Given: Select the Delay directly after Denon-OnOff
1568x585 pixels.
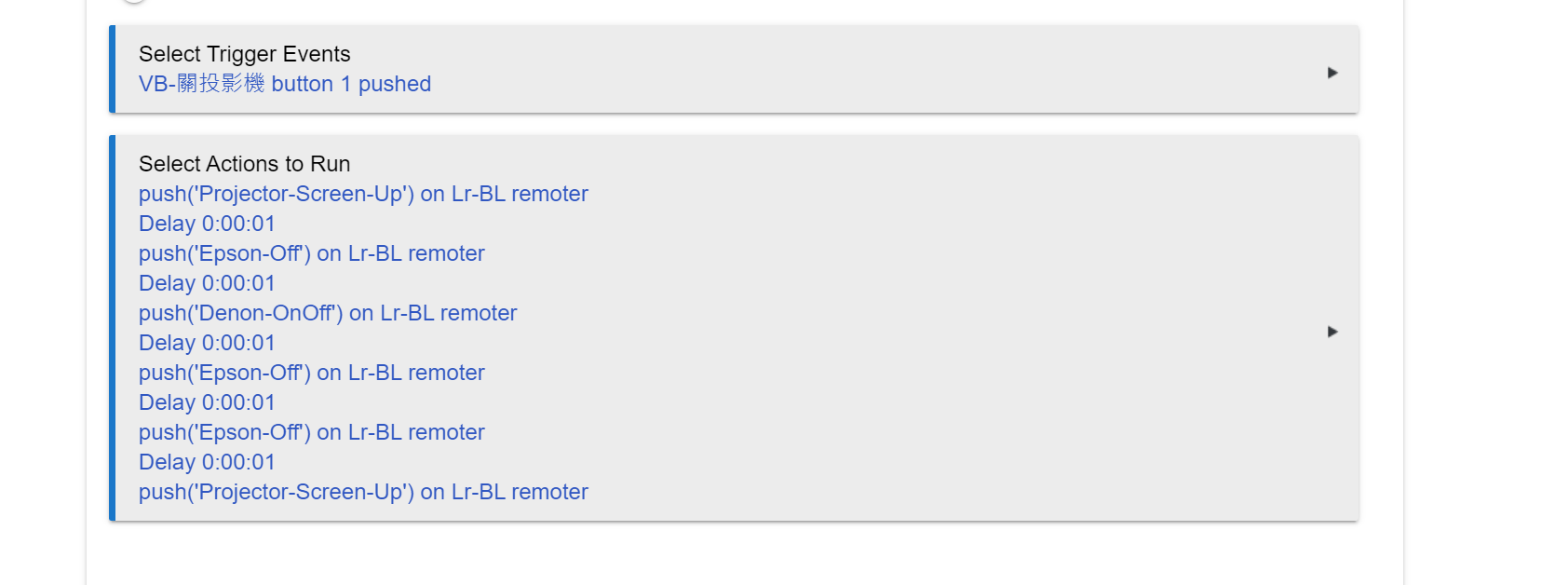Looking at the screenshot, I should coord(207,343).
